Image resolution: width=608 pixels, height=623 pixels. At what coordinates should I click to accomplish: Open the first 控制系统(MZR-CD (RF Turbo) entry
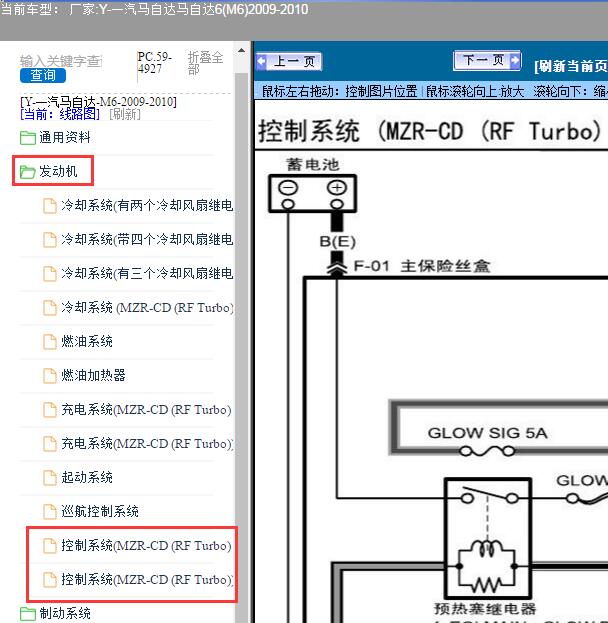[146, 546]
